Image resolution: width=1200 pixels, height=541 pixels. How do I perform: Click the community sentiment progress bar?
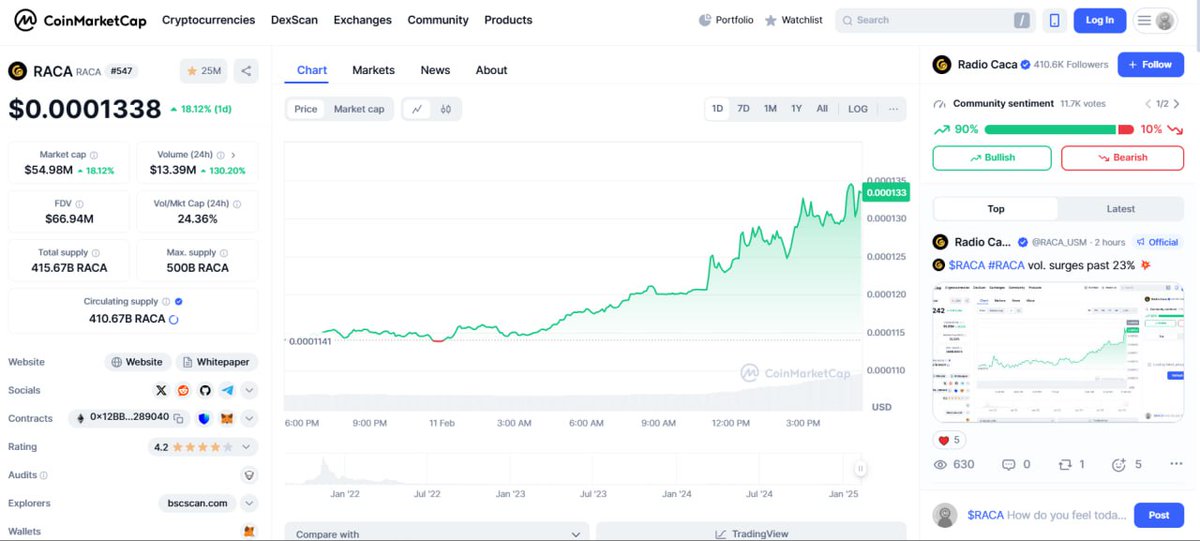point(1059,129)
